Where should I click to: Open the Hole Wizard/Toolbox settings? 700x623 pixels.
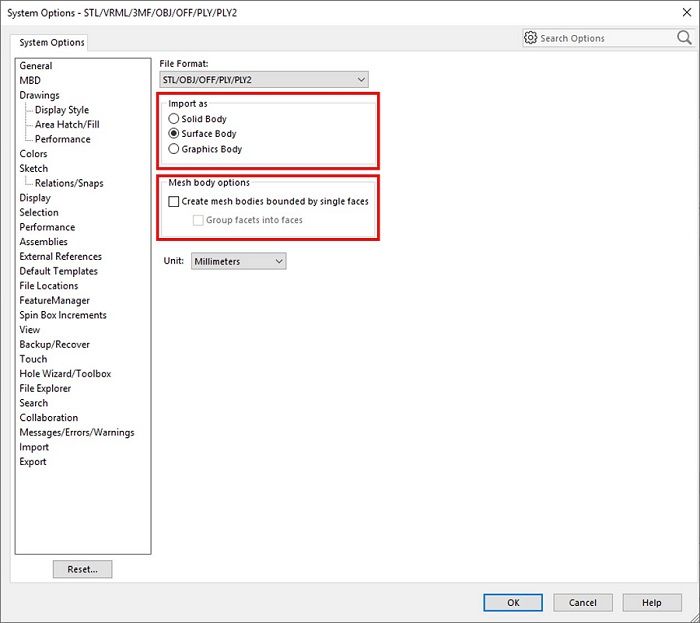(x=65, y=374)
